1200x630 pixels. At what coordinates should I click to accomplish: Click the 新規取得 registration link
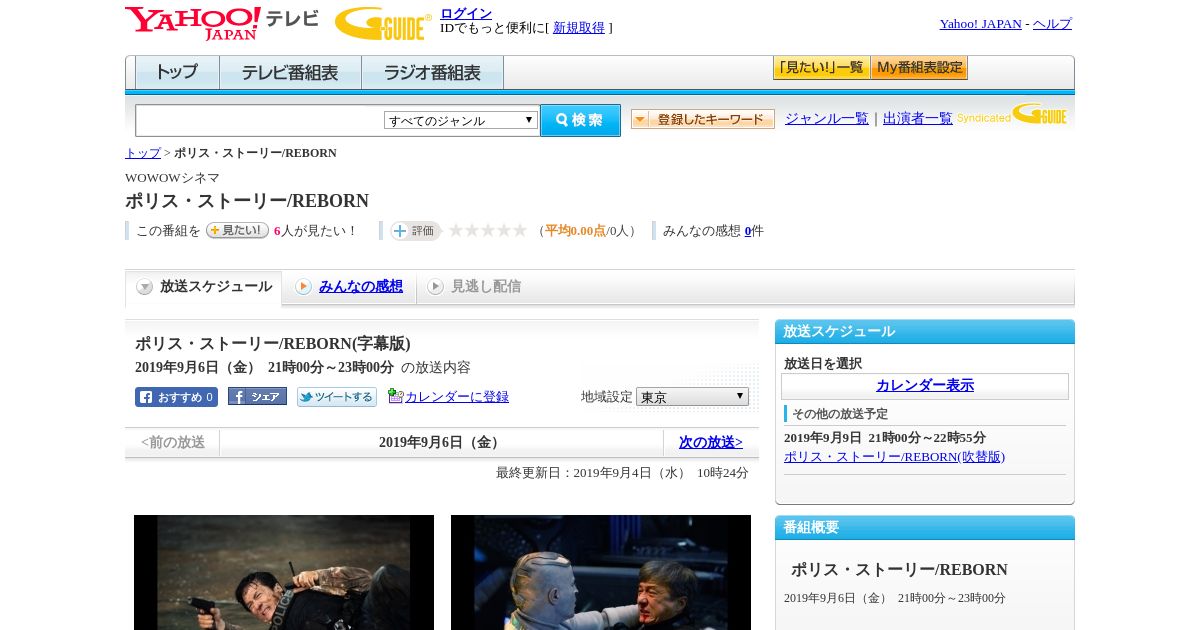point(579,28)
